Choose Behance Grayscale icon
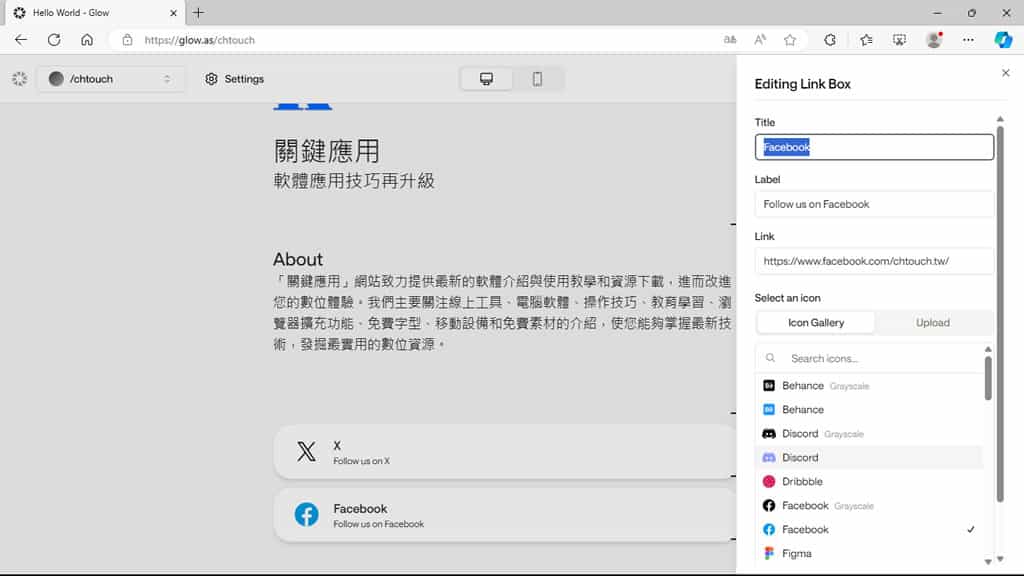The image size is (1024, 576). point(871,386)
